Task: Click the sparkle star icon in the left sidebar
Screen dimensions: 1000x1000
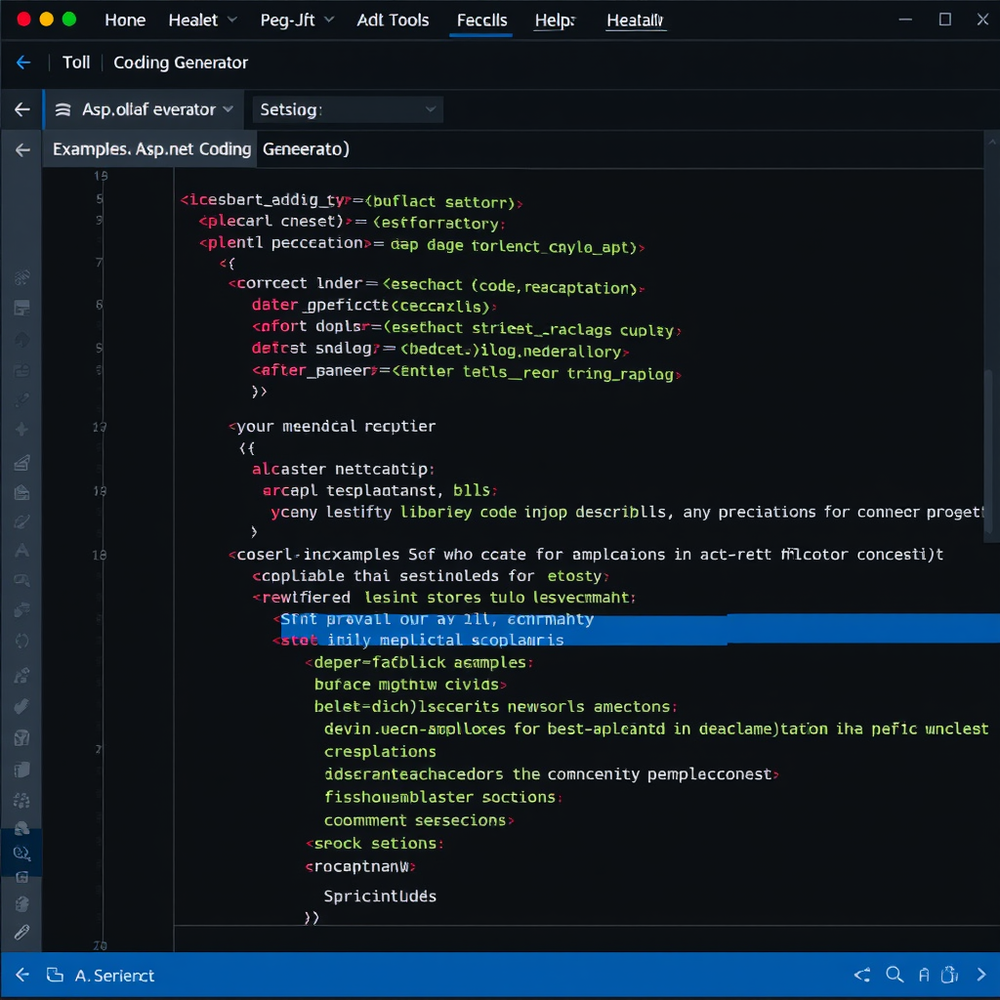Action: [21, 430]
